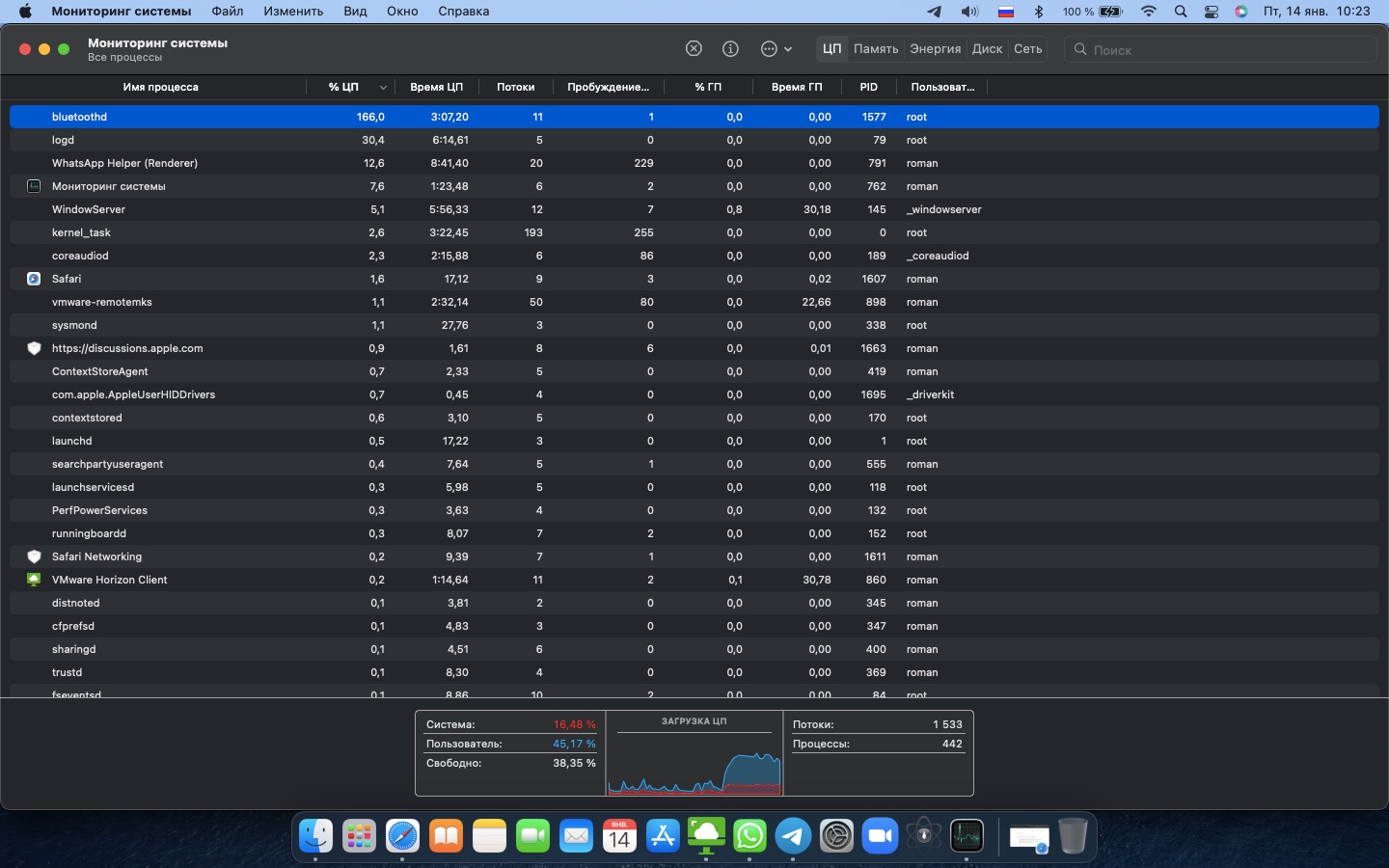Switch to the Память tab

pos(876,49)
